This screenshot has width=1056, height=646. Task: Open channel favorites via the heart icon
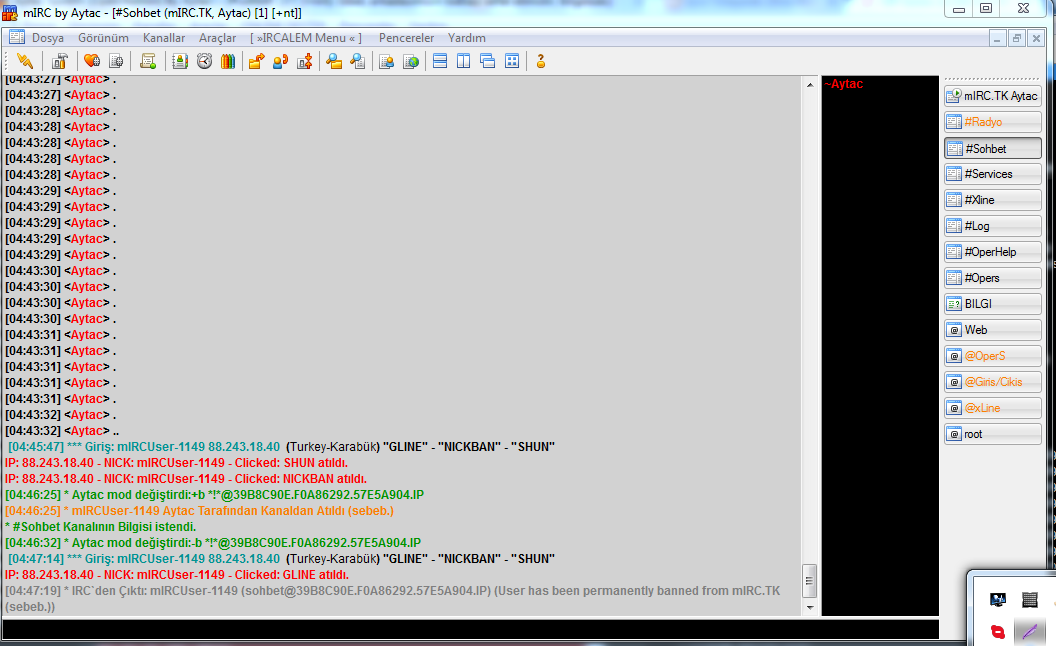coord(92,61)
